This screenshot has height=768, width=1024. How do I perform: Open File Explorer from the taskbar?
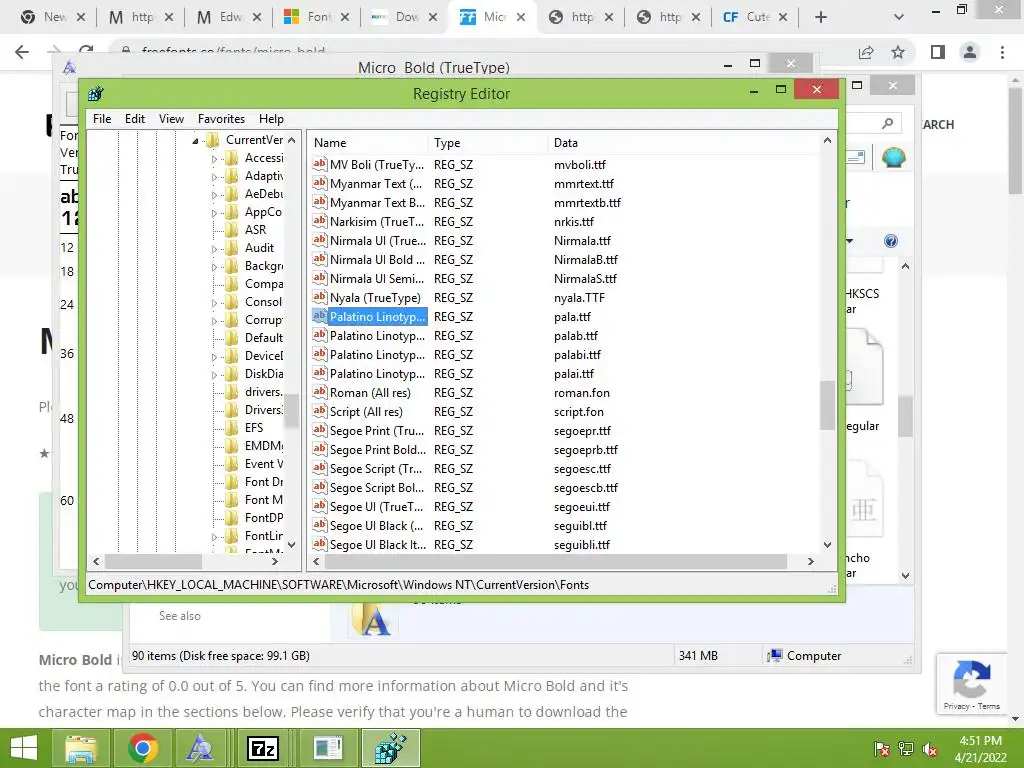(80, 748)
